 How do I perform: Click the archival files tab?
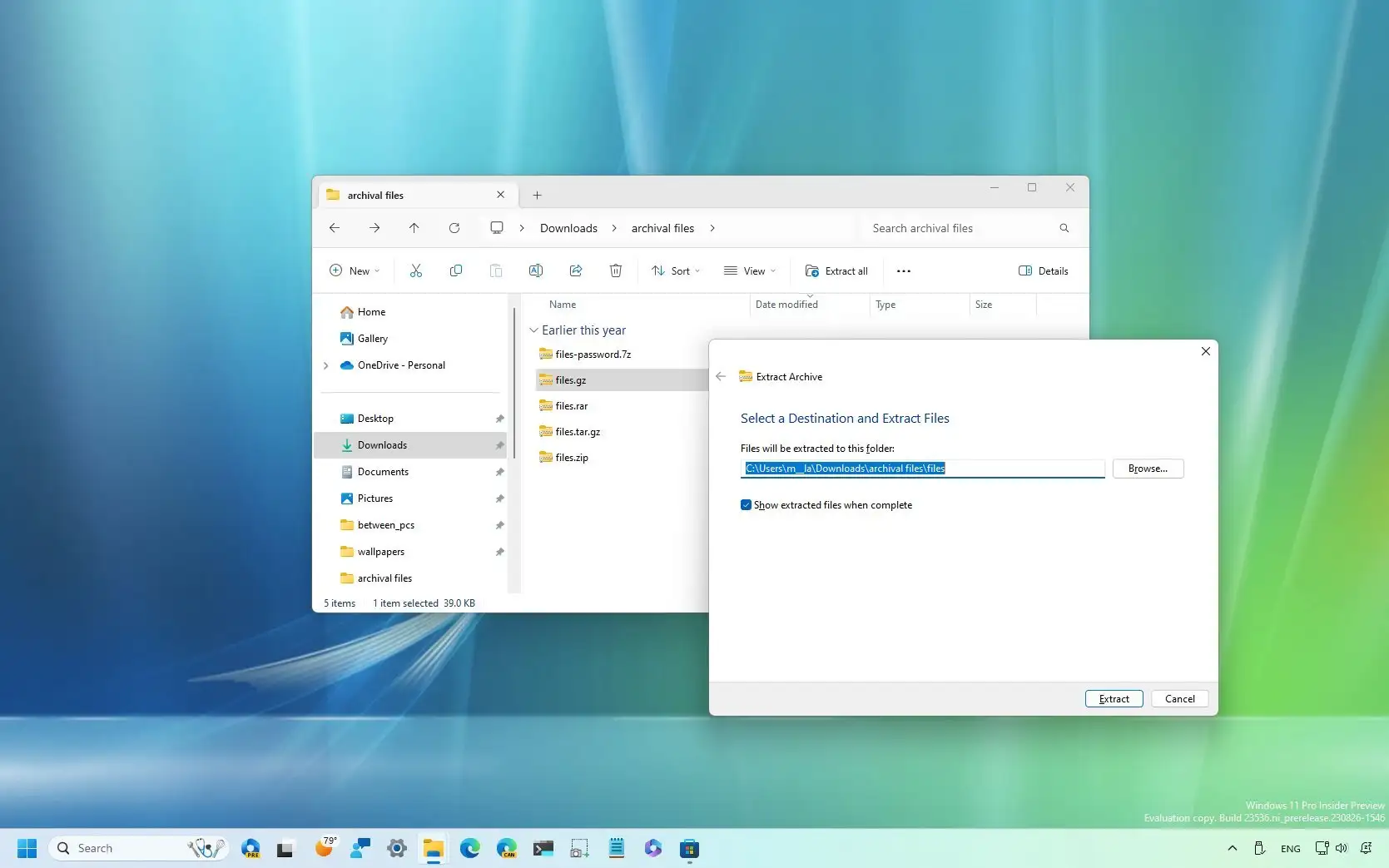pyautogui.click(x=375, y=195)
